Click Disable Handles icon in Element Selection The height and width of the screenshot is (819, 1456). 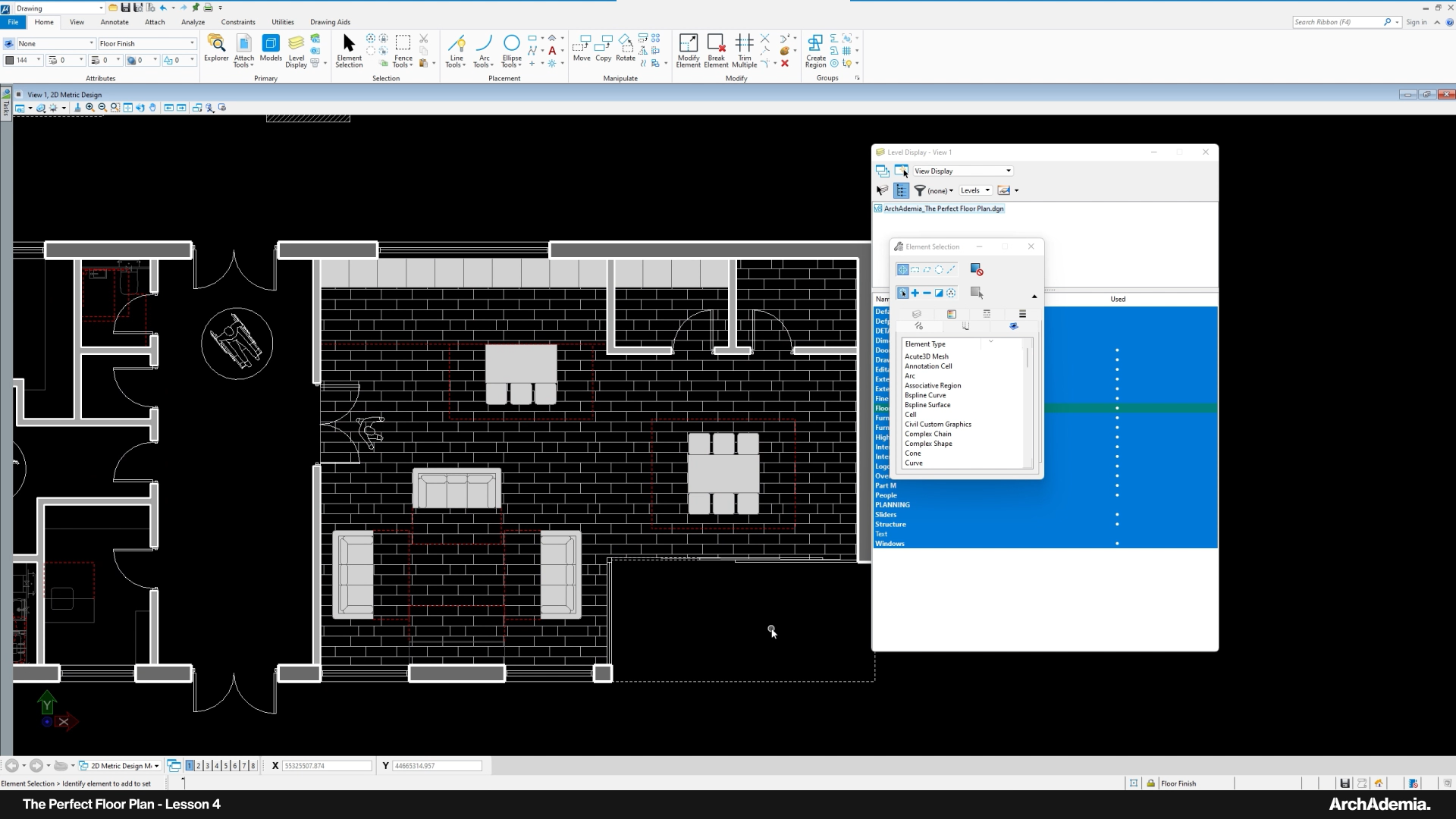pyautogui.click(x=977, y=270)
